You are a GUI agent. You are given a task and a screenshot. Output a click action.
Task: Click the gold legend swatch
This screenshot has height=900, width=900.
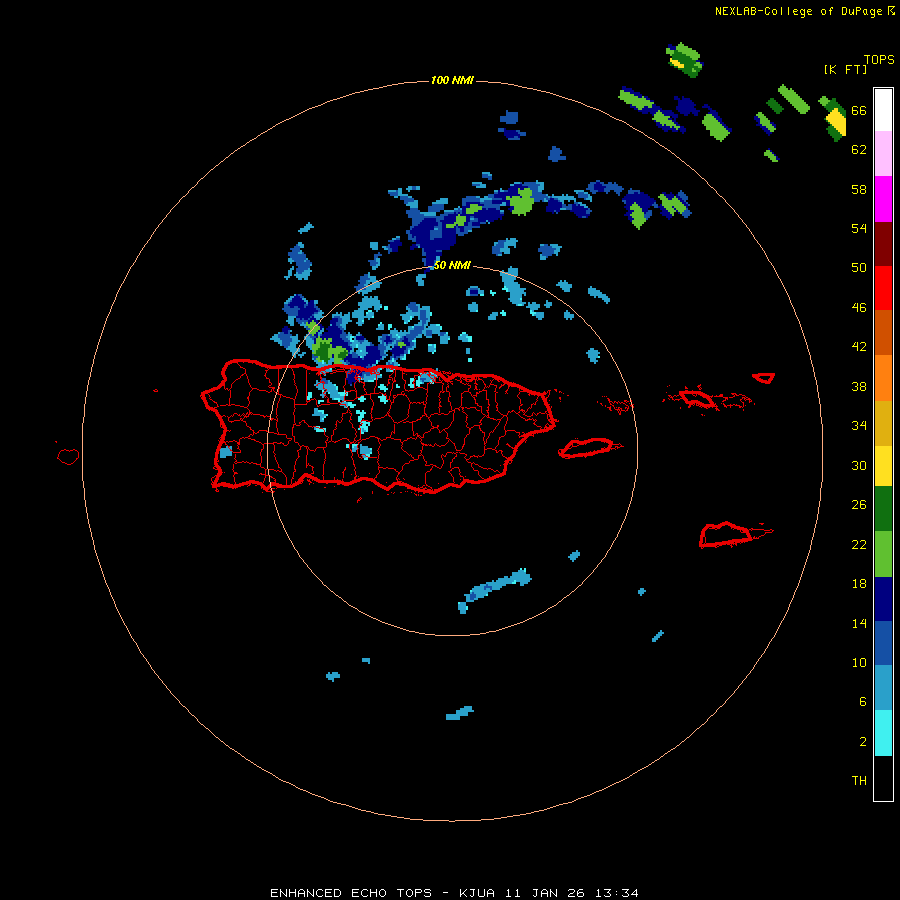click(x=883, y=423)
